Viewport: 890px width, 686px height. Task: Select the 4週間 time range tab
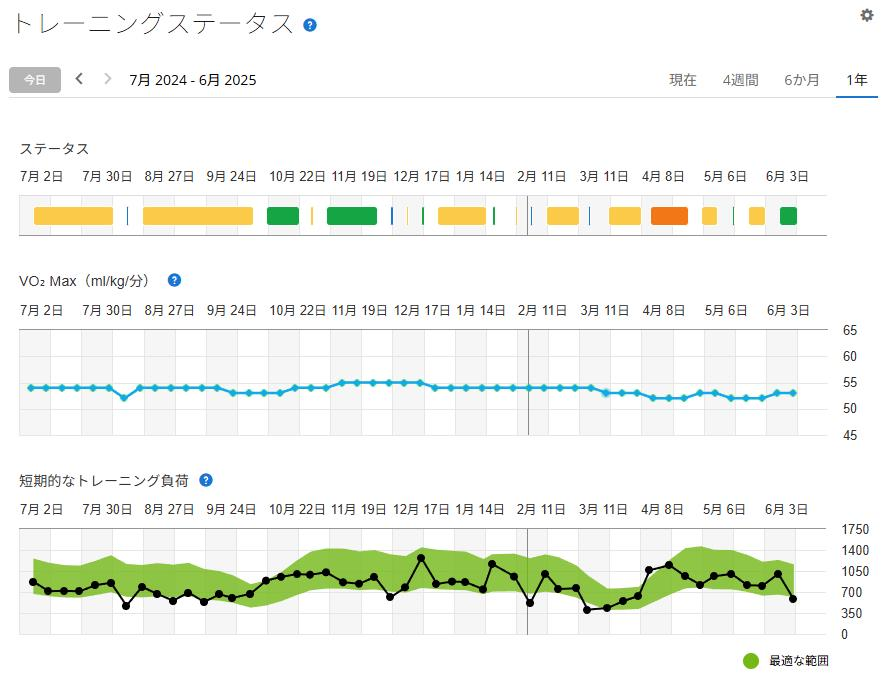(x=740, y=80)
